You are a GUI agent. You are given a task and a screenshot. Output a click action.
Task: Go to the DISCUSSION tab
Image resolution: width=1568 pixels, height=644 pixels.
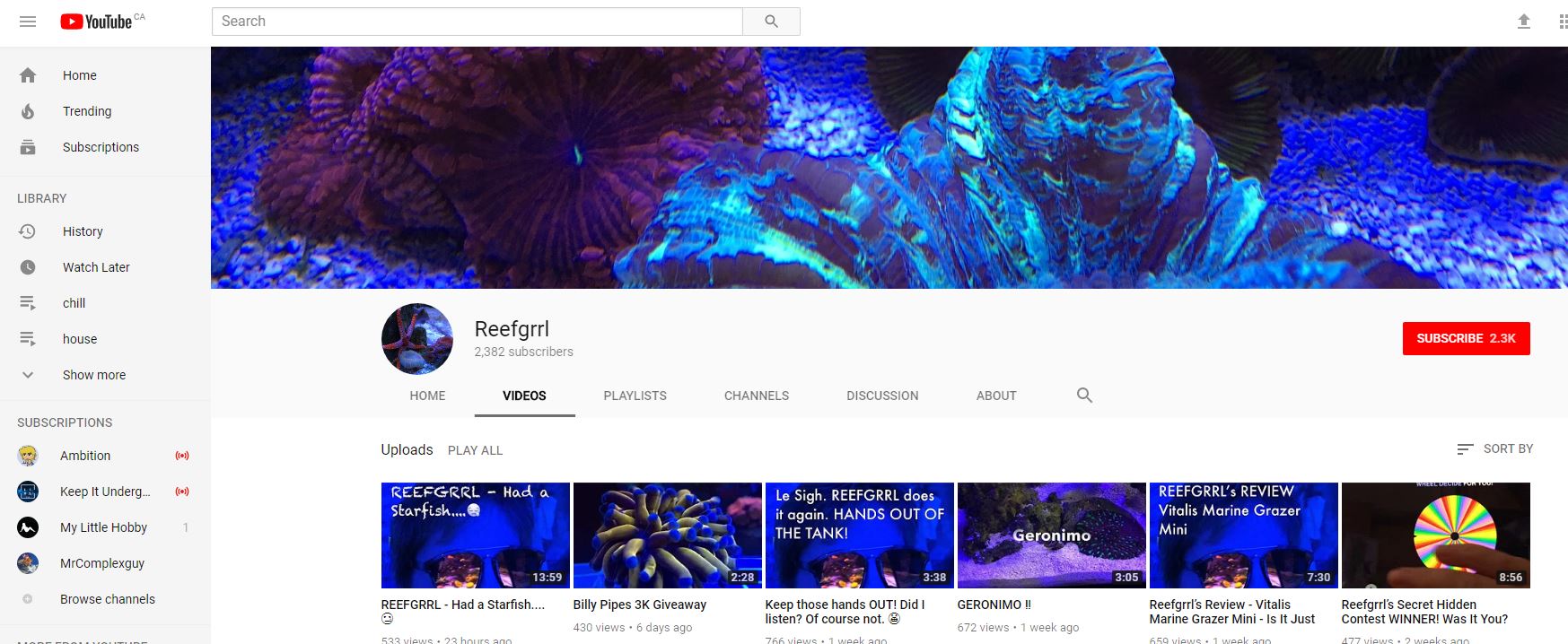[882, 396]
